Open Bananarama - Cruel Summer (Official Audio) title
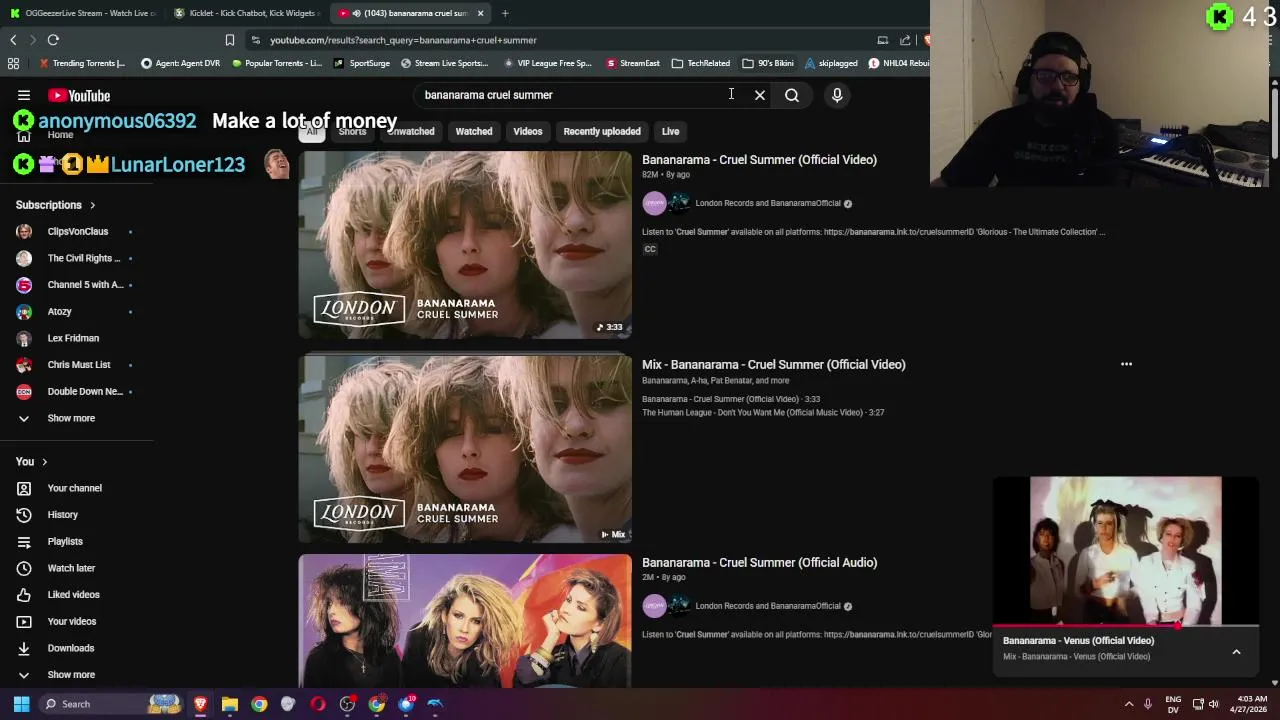The height and width of the screenshot is (720, 1280). [x=759, y=563]
